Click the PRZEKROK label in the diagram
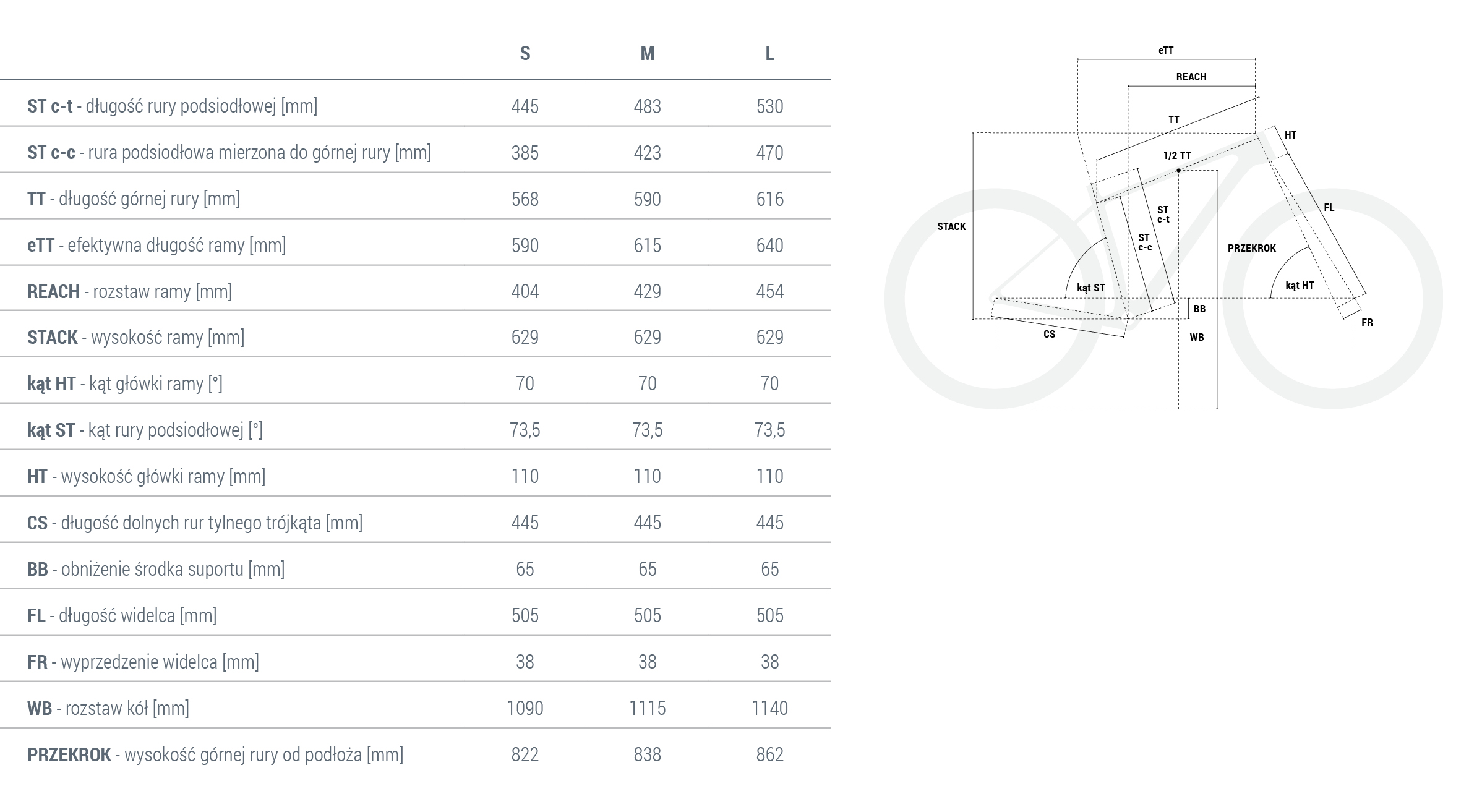This screenshot has width=1469, height=812. pyautogui.click(x=1251, y=248)
